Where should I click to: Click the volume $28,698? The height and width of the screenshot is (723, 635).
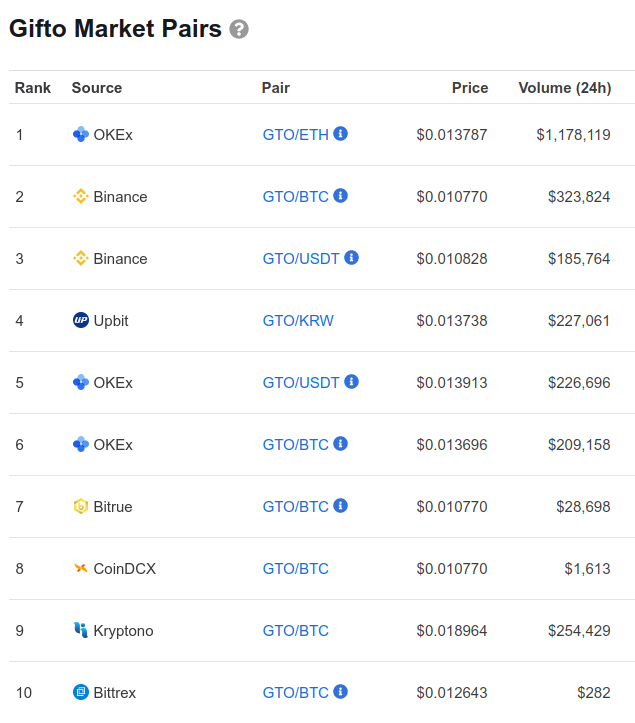pos(583,507)
